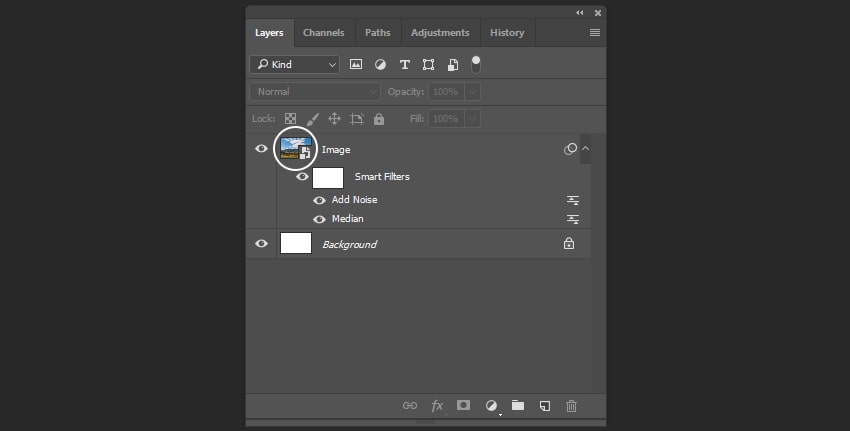This screenshot has width=850, height=431.
Task: Select the Add Noise filter entry
Action: pos(355,200)
